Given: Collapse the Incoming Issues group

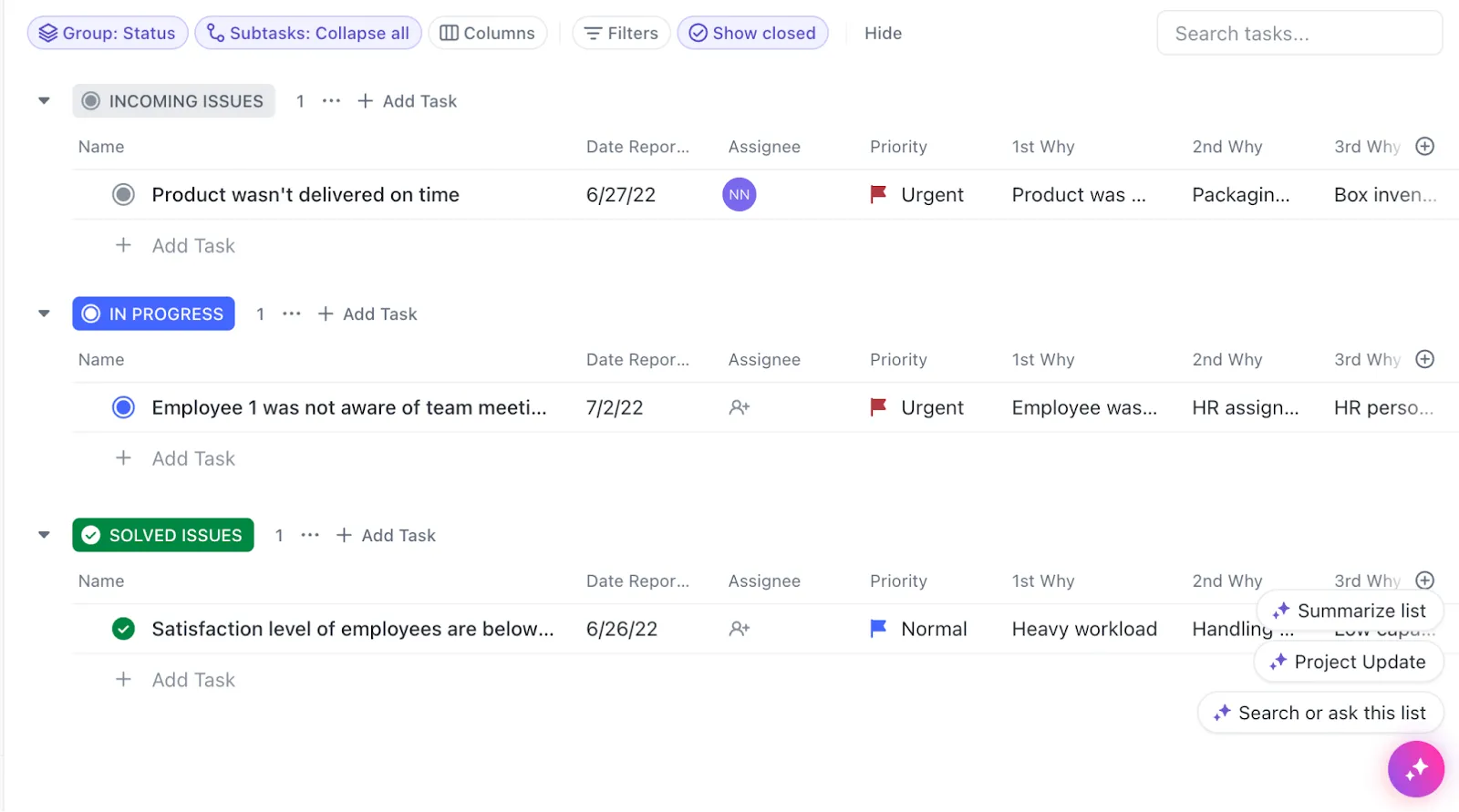Looking at the screenshot, I should pos(44,101).
